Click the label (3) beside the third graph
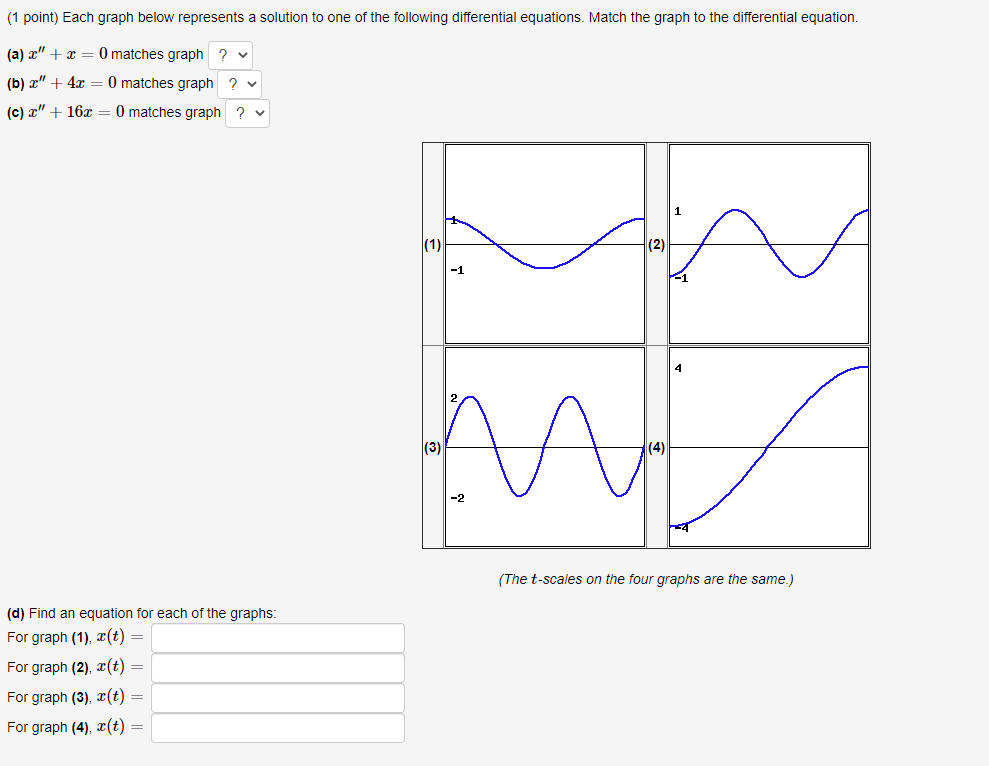Image resolution: width=989 pixels, height=766 pixels. 432,447
